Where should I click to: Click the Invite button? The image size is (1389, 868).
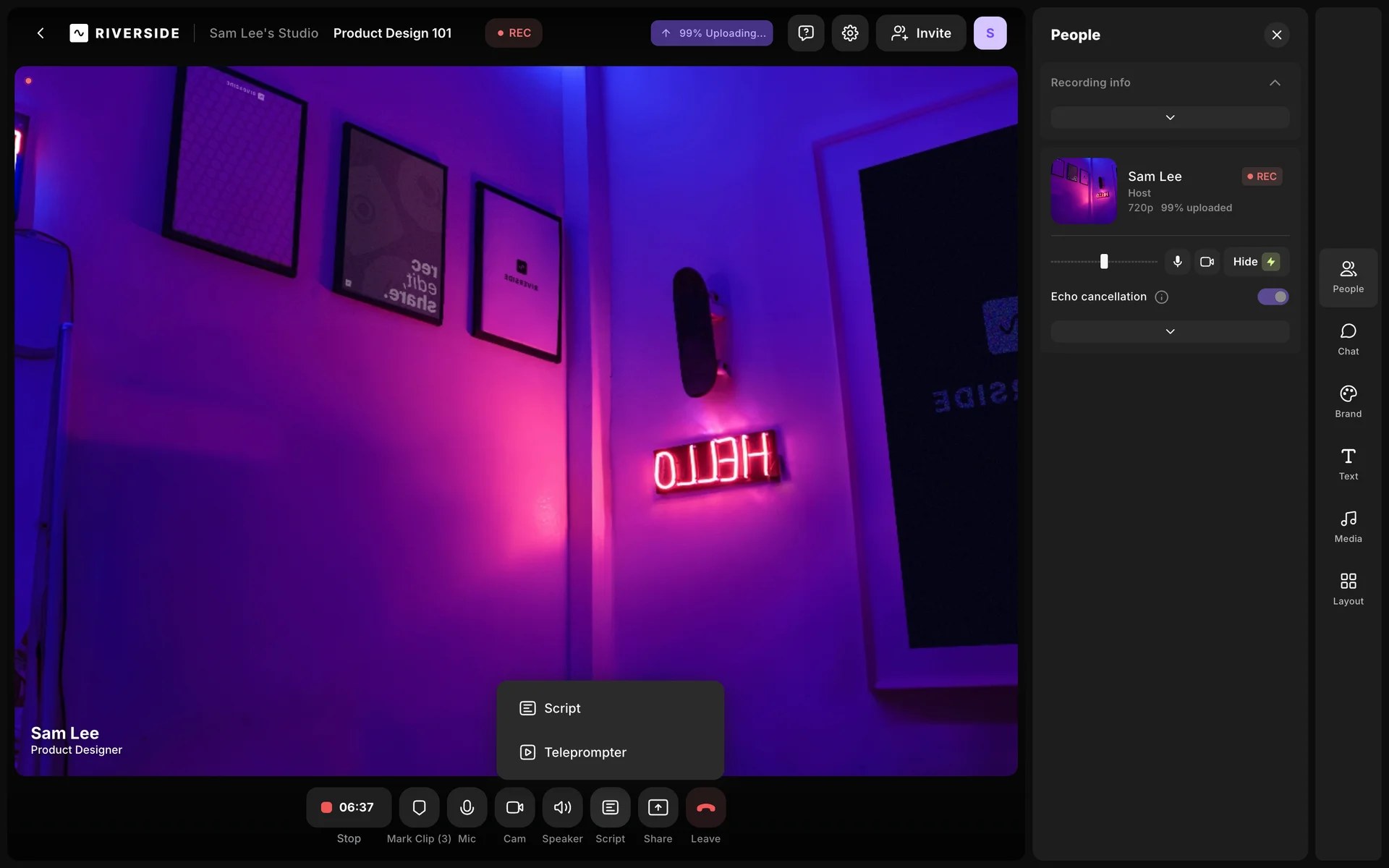tap(920, 33)
